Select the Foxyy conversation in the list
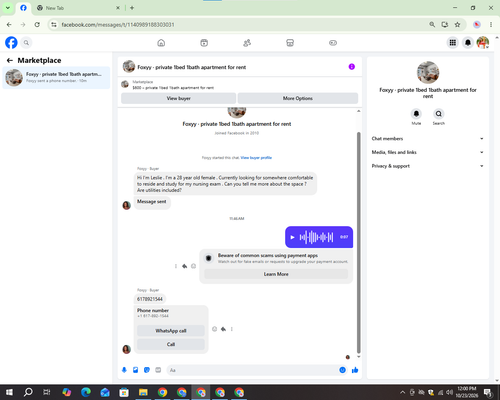Viewport: 500px width, 400px height. (56, 78)
